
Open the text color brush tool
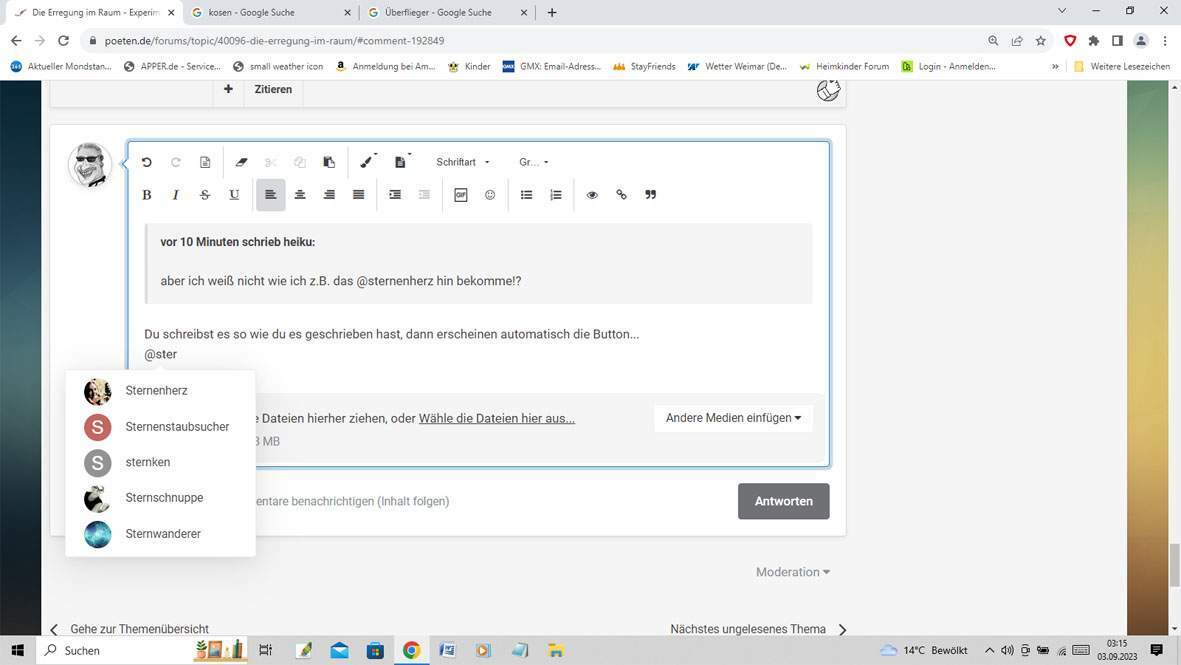point(367,162)
